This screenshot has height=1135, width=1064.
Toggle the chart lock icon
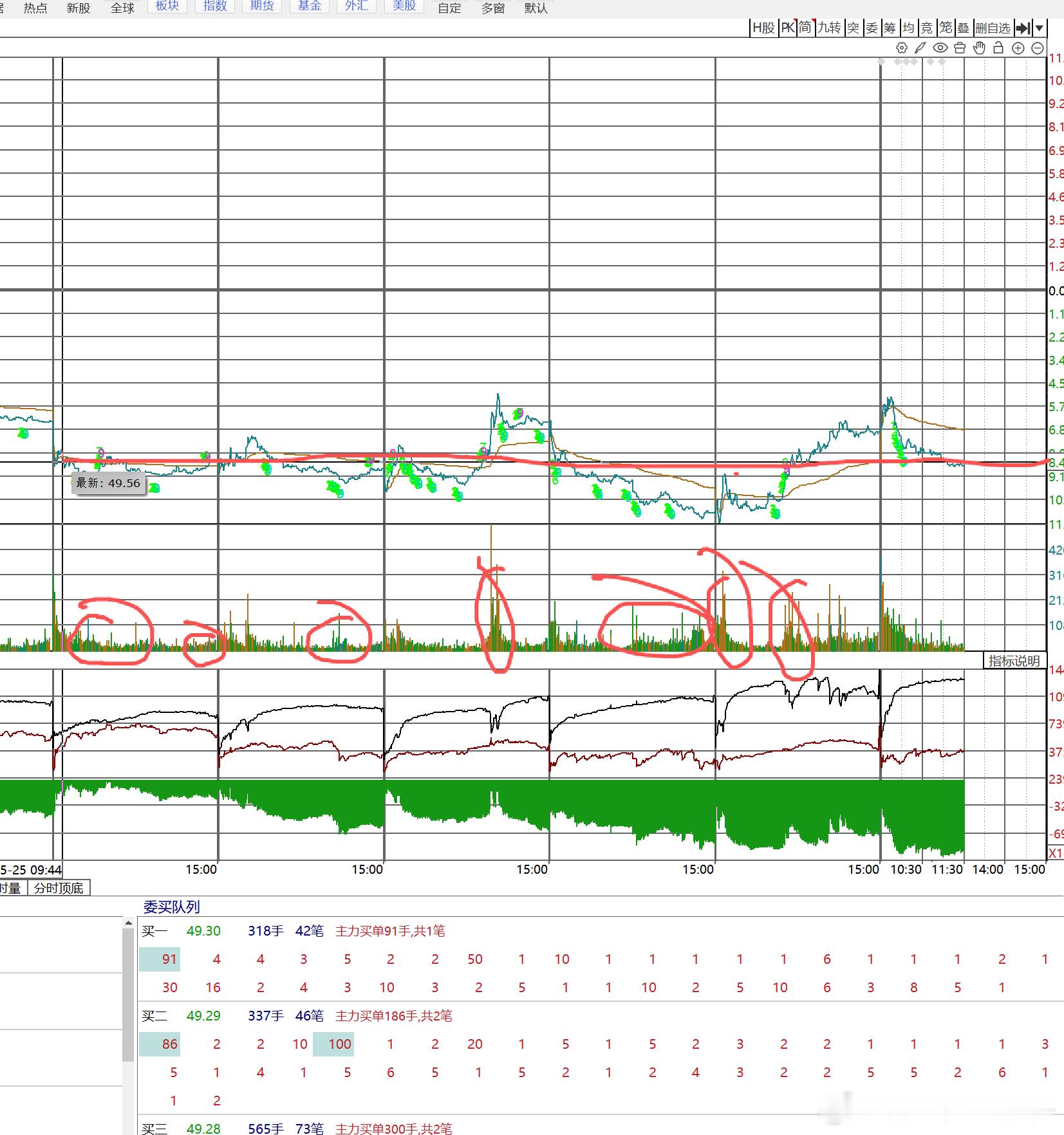(x=998, y=48)
